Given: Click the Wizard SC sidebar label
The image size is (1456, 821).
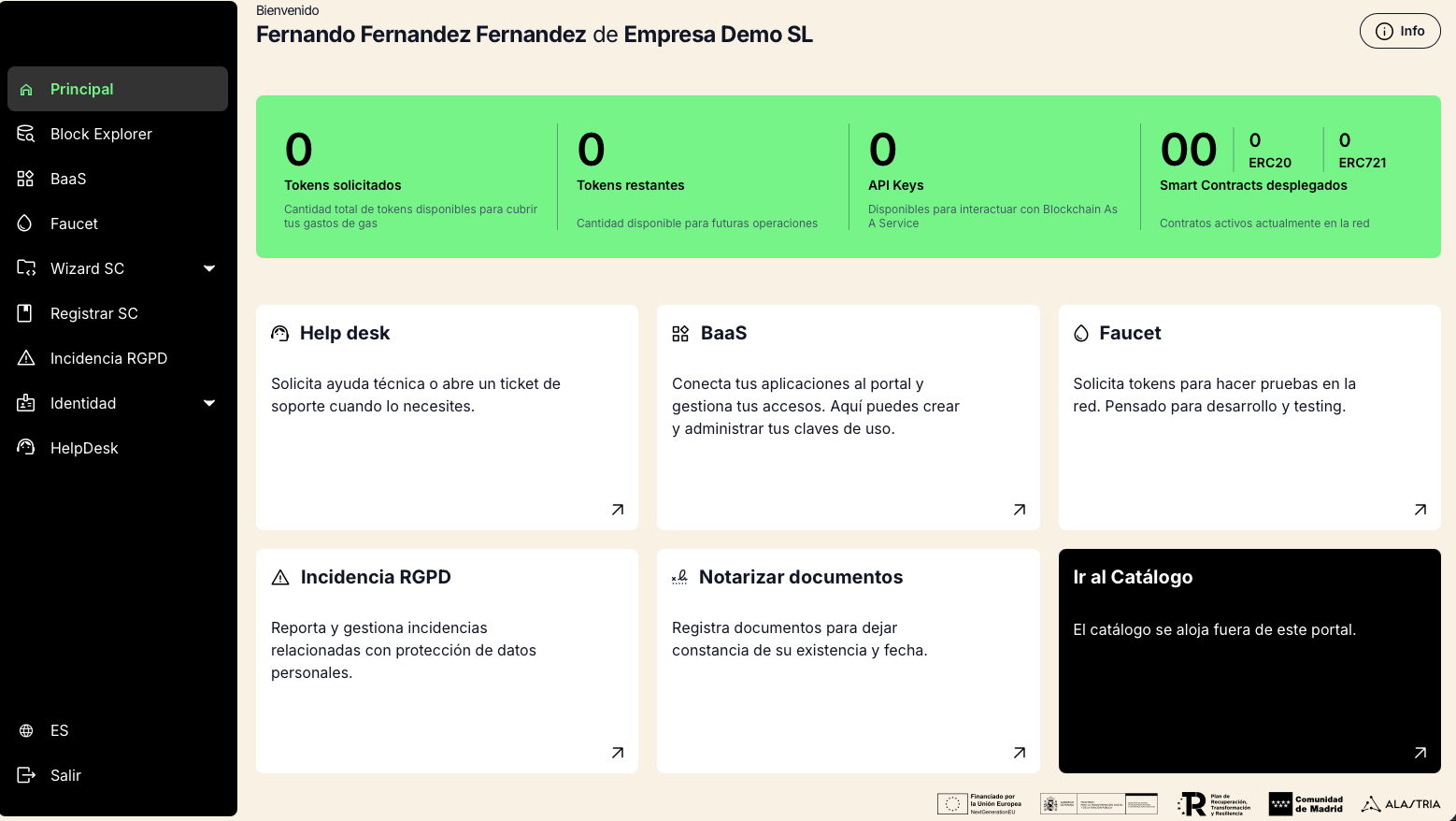Looking at the screenshot, I should (87, 268).
